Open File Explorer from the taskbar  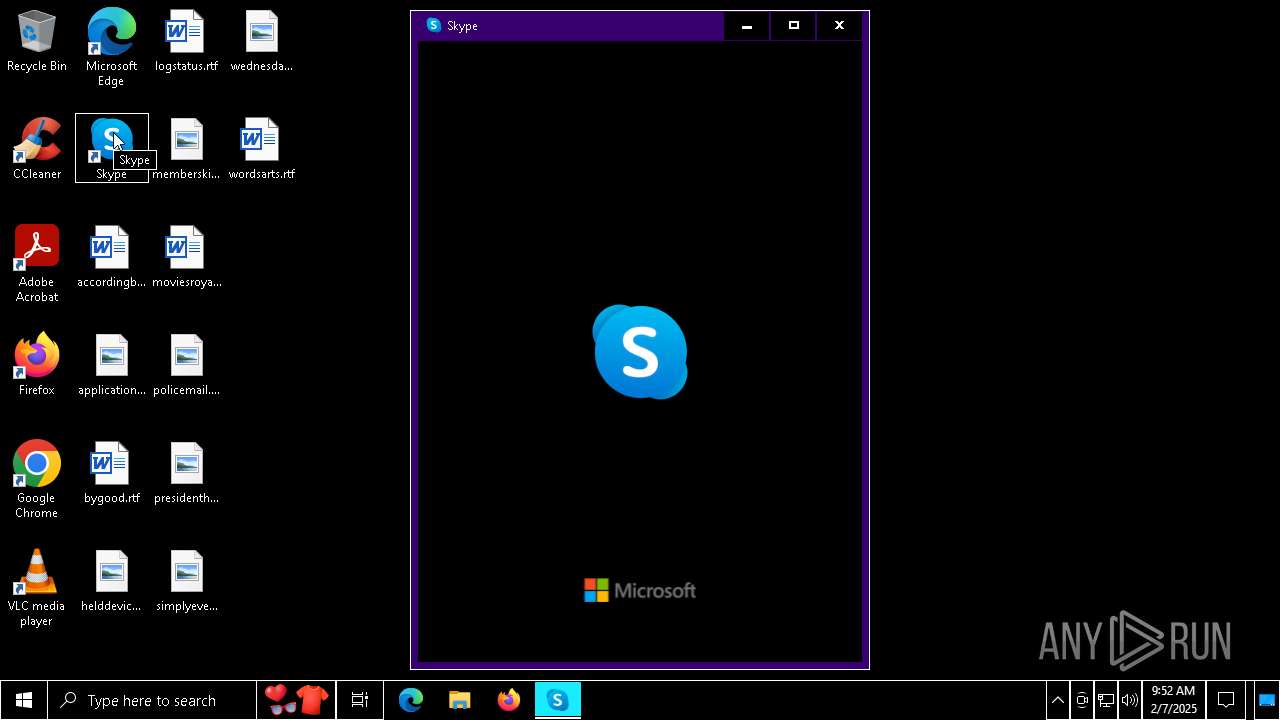[460, 700]
